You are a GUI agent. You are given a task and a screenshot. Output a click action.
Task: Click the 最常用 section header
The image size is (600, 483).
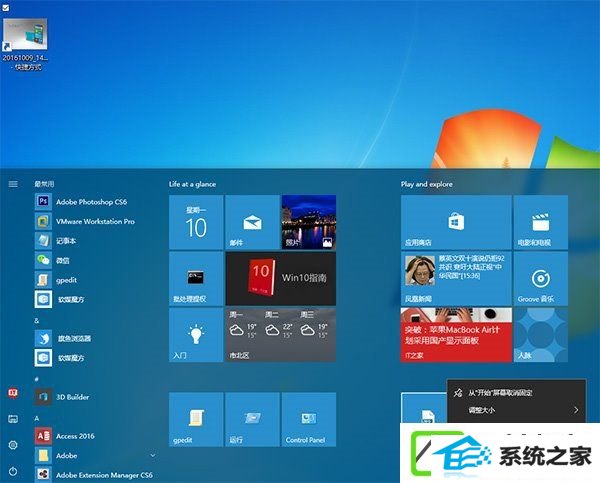44,184
